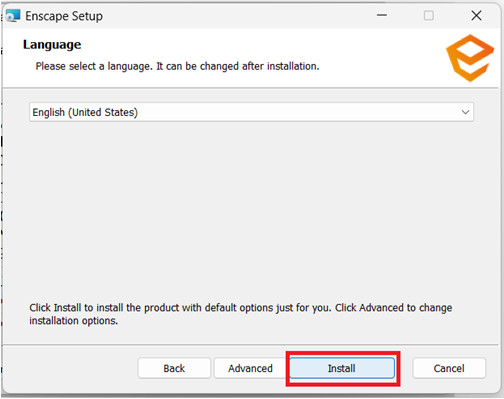Screen dimensions: 504x399
Task: Open the language dropdown list
Action: click(251, 112)
